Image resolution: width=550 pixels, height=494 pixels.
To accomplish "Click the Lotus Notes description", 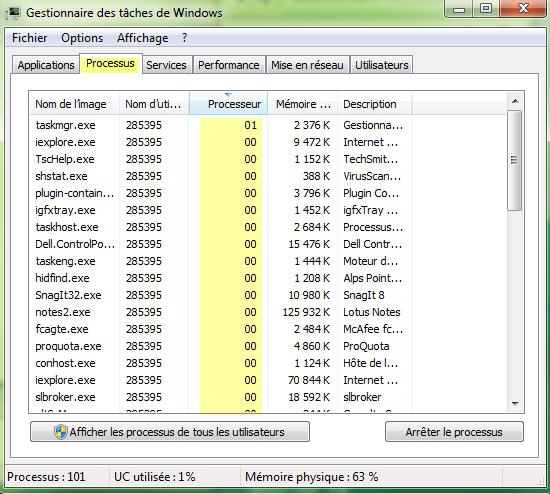I will (371, 312).
